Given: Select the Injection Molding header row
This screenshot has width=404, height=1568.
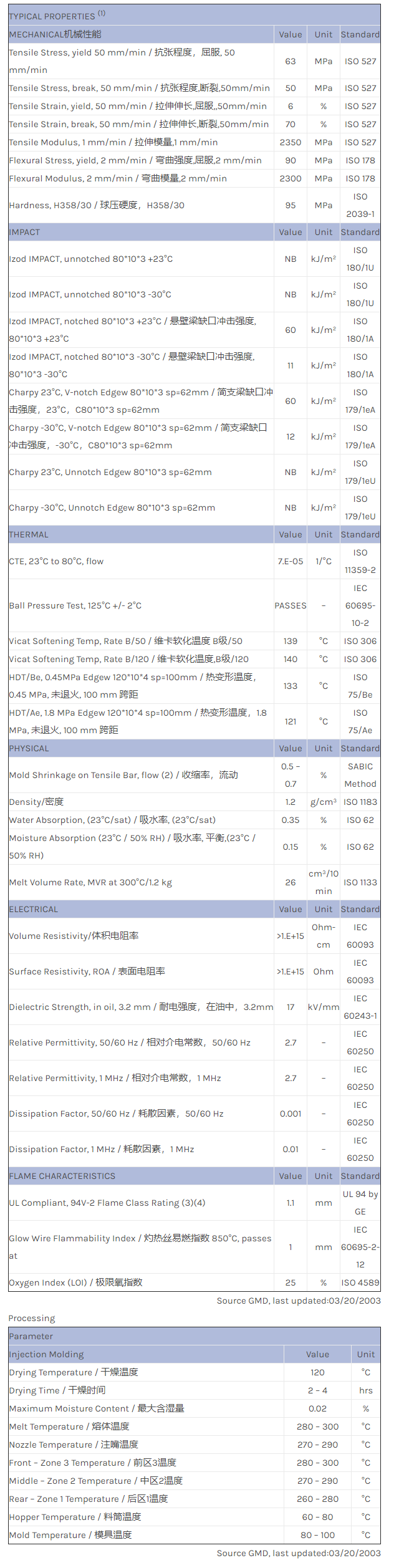Looking at the screenshot, I should [x=46, y=1354].
